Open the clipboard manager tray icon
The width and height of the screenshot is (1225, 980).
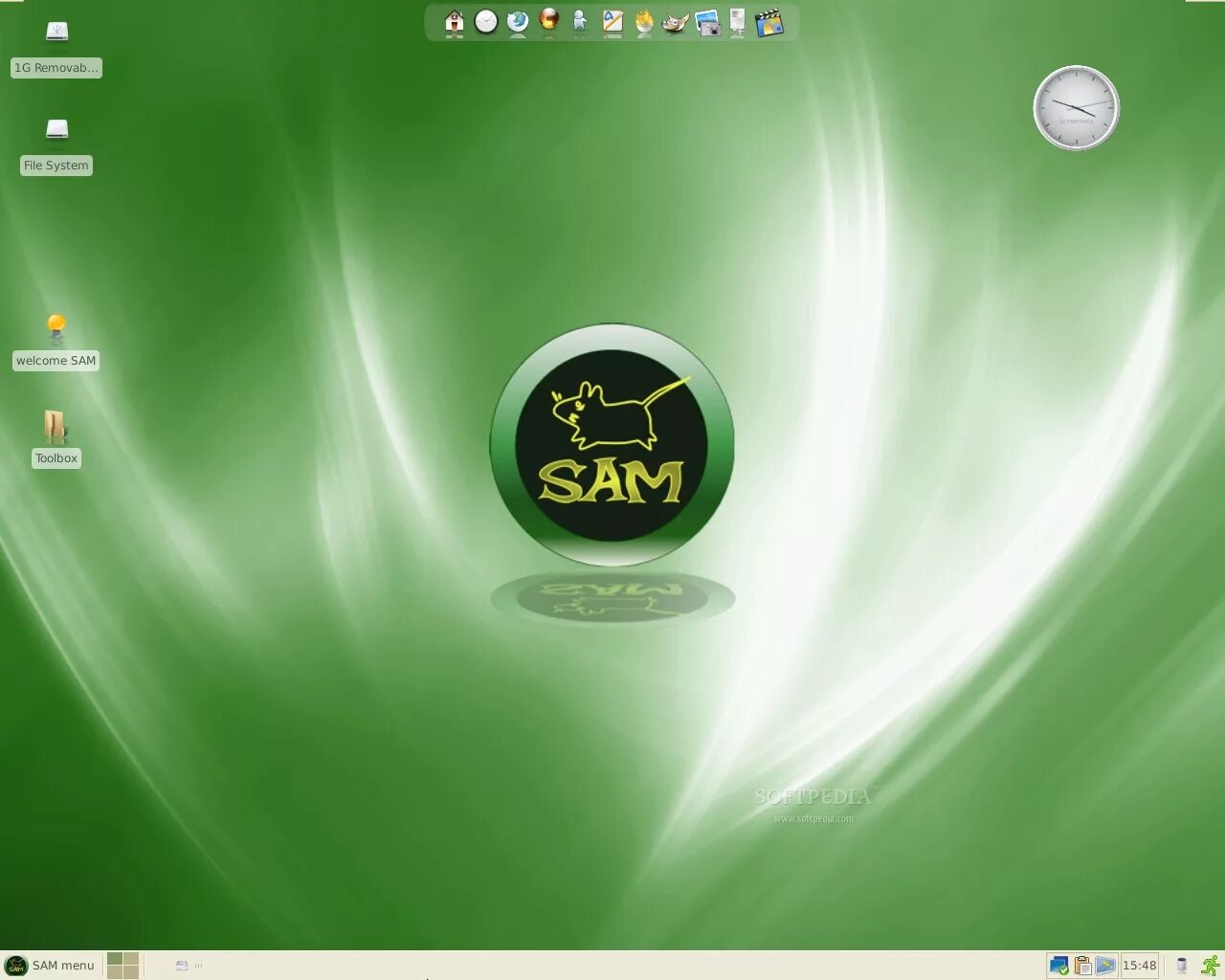(1082, 966)
